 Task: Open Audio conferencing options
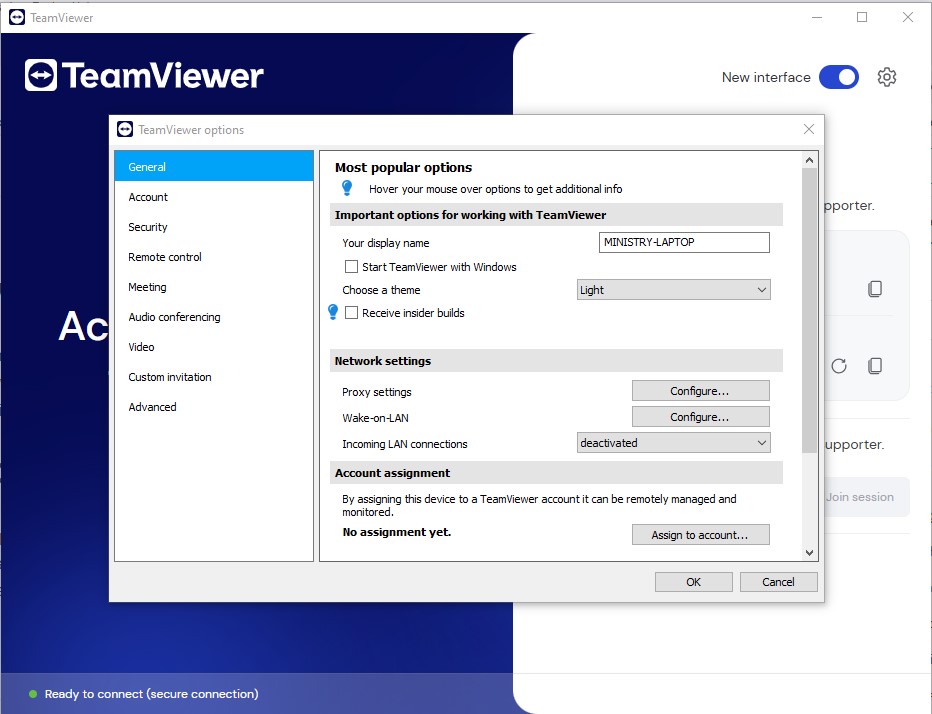point(214,317)
